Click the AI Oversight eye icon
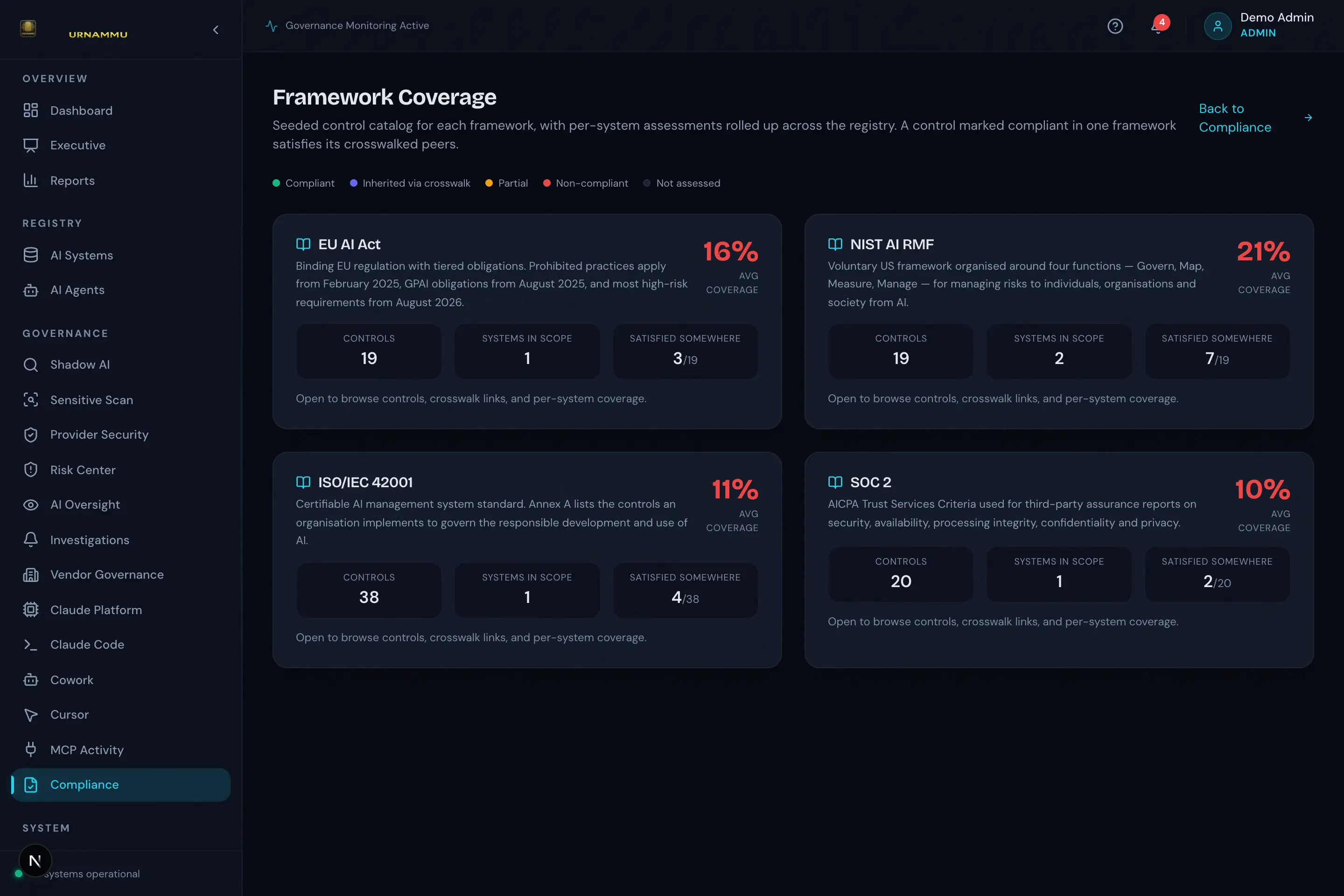The width and height of the screenshot is (1344, 896). [31, 504]
